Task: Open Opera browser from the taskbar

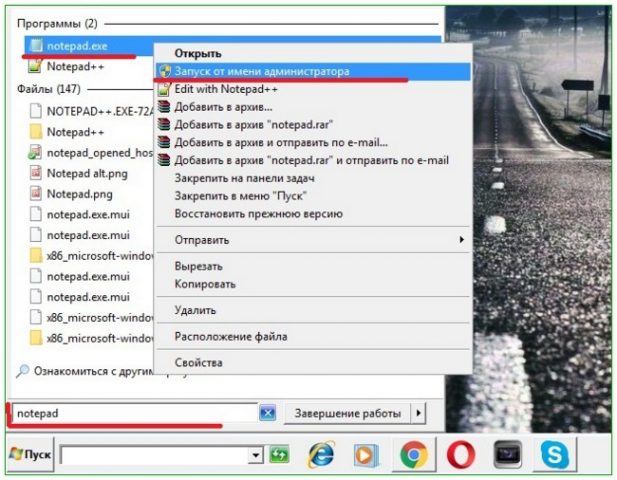Action: [460, 455]
